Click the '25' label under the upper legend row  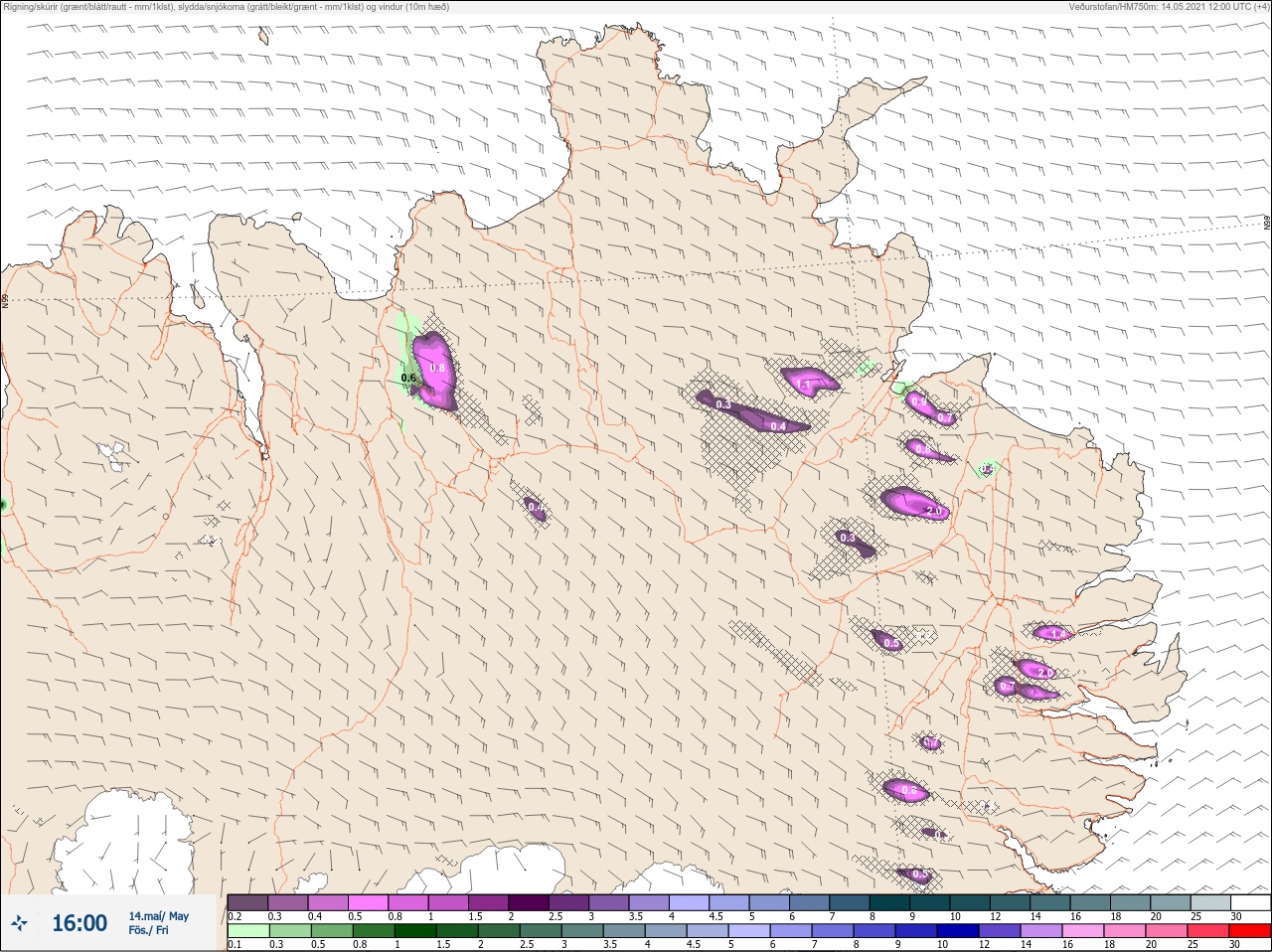[x=1196, y=916]
